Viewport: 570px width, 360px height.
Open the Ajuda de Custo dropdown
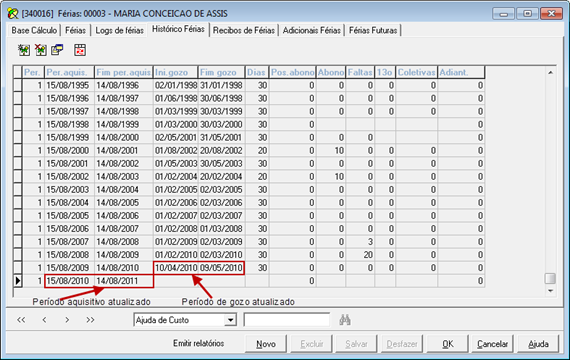coord(230,320)
